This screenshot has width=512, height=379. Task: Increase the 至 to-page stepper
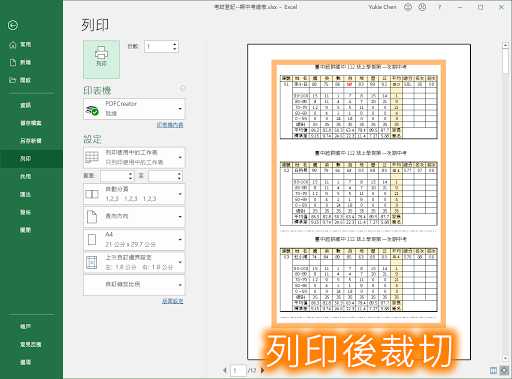179,173
